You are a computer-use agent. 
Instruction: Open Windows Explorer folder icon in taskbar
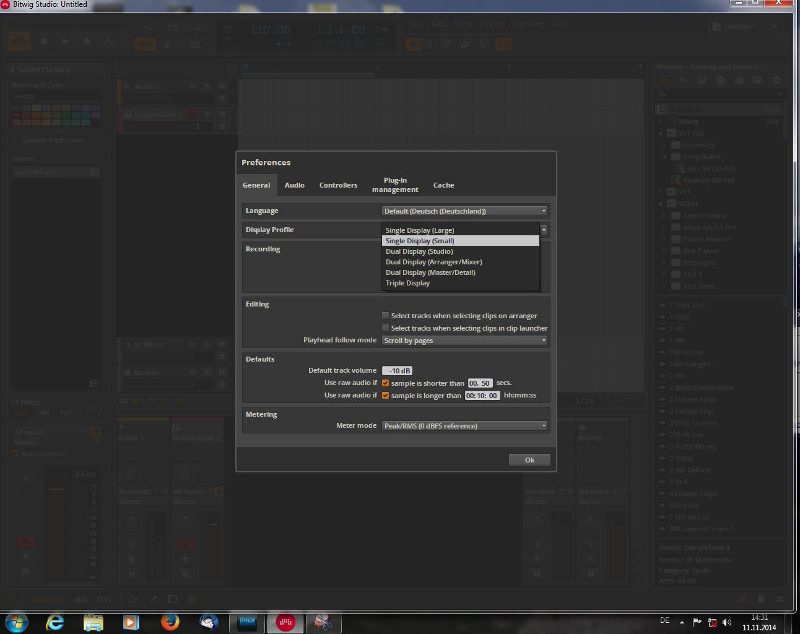tap(93, 622)
